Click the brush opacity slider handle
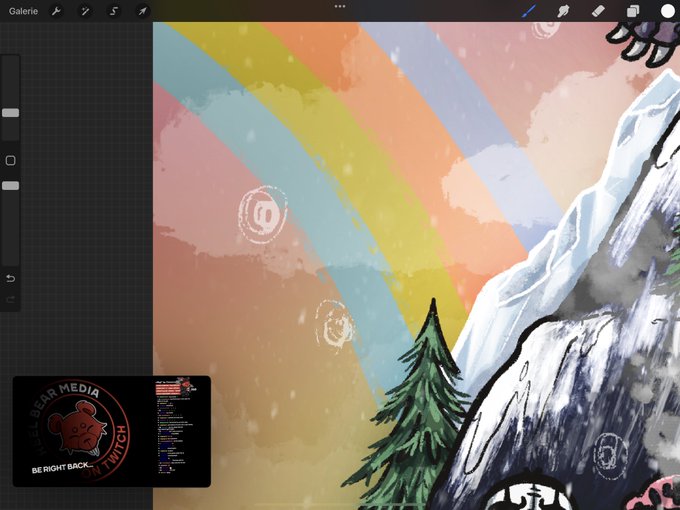This screenshot has width=680, height=510. pyautogui.click(x=10, y=186)
